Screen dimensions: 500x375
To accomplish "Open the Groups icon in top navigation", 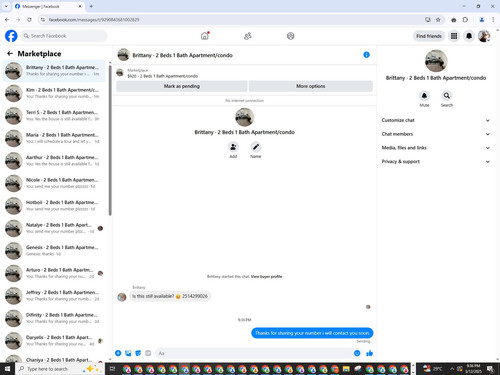I will 291,36.
